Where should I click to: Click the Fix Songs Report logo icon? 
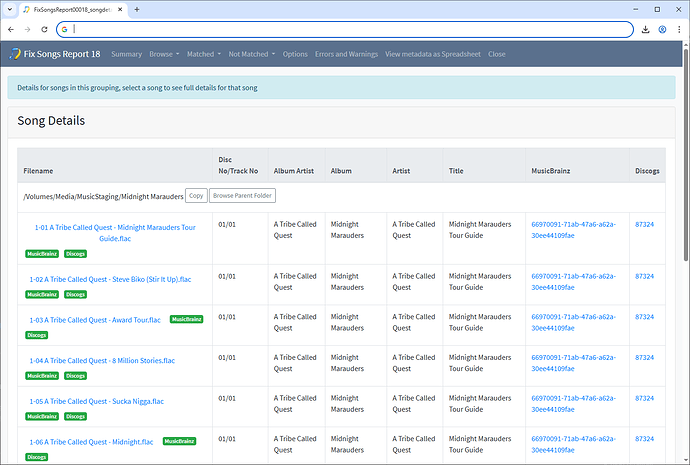tap(15, 54)
